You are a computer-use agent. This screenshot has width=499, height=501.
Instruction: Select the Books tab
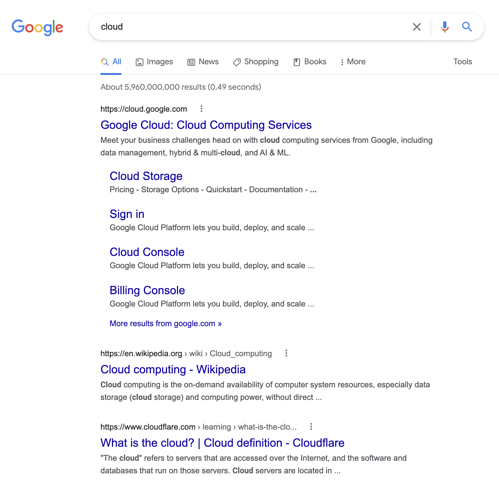310,62
